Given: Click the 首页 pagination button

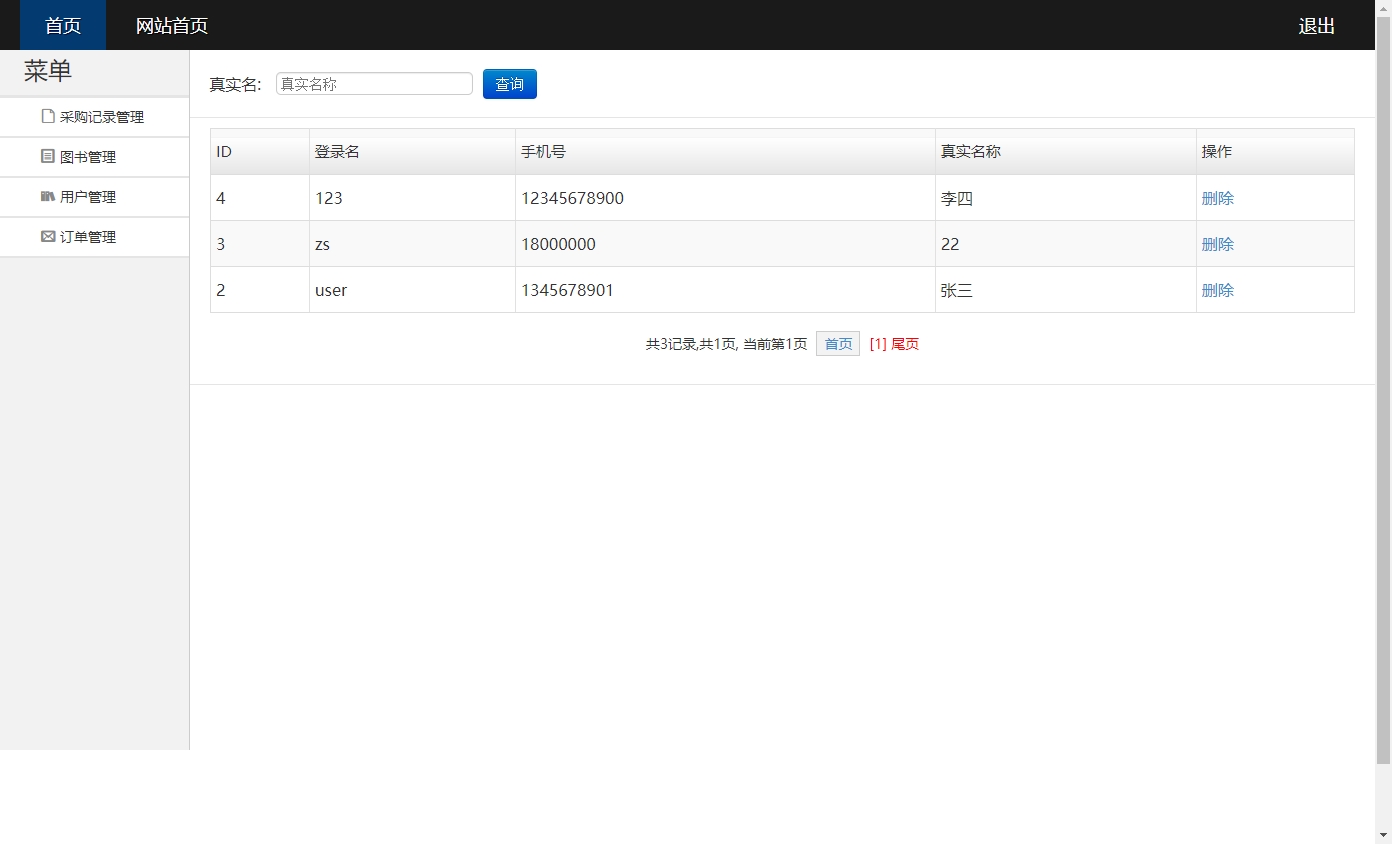Looking at the screenshot, I should pyautogui.click(x=837, y=343).
